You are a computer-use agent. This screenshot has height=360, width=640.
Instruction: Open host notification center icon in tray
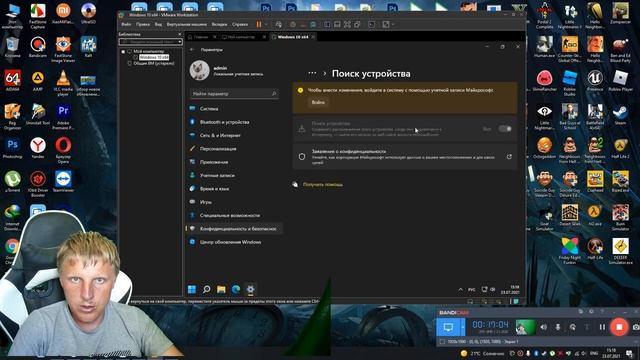[629, 353]
